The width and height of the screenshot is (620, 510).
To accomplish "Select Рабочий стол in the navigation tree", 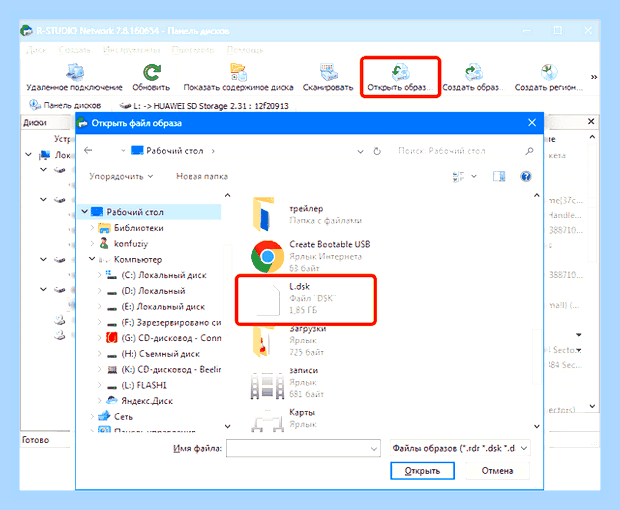I will point(135,212).
